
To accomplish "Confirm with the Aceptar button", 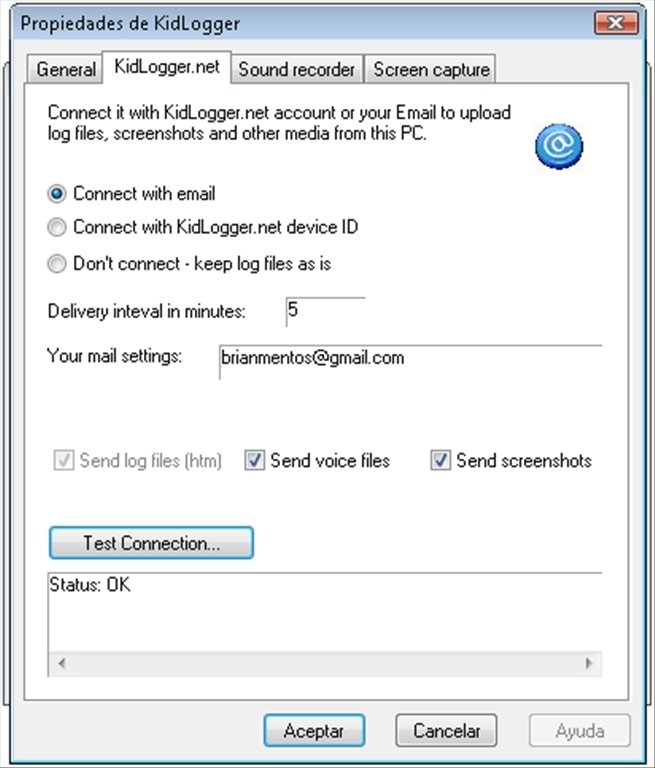I will tap(314, 730).
